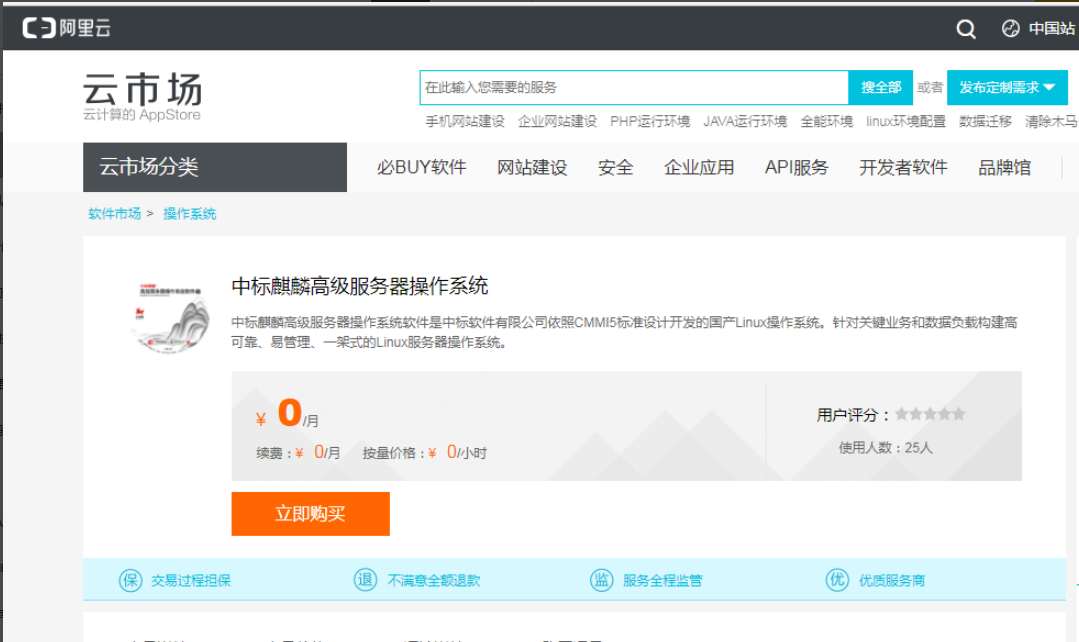
Task: Click the Aliyun logo in header
Action: click(x=66, y=28)
